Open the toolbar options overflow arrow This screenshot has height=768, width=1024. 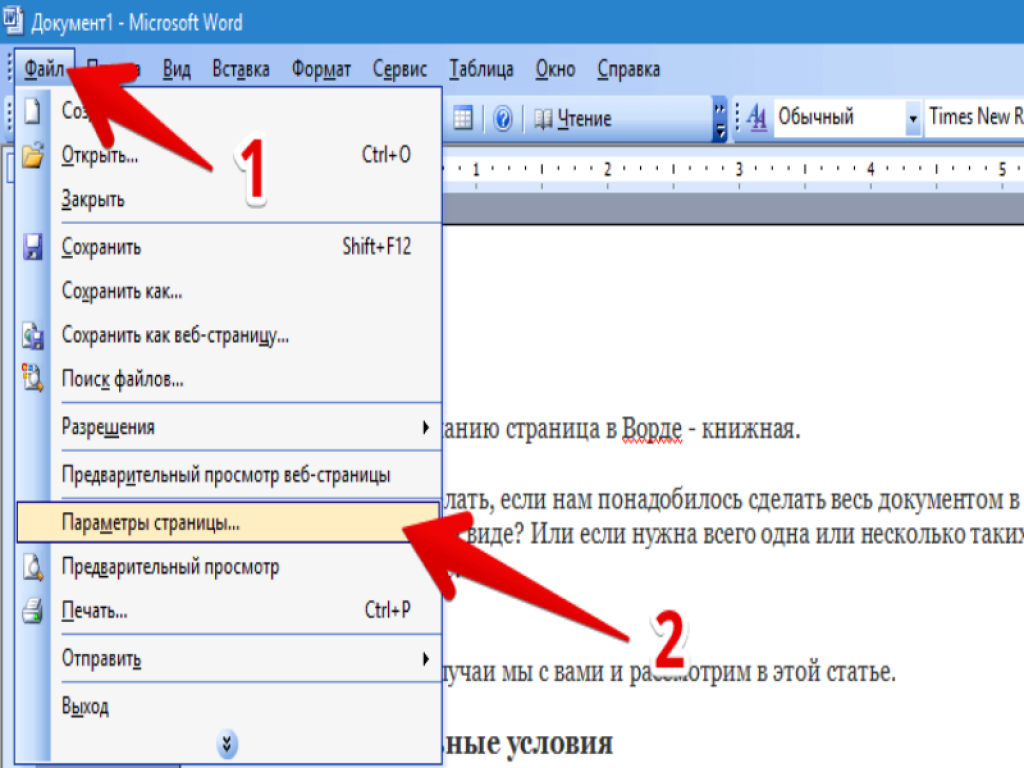pyautogui.click(x=719, y=120)
